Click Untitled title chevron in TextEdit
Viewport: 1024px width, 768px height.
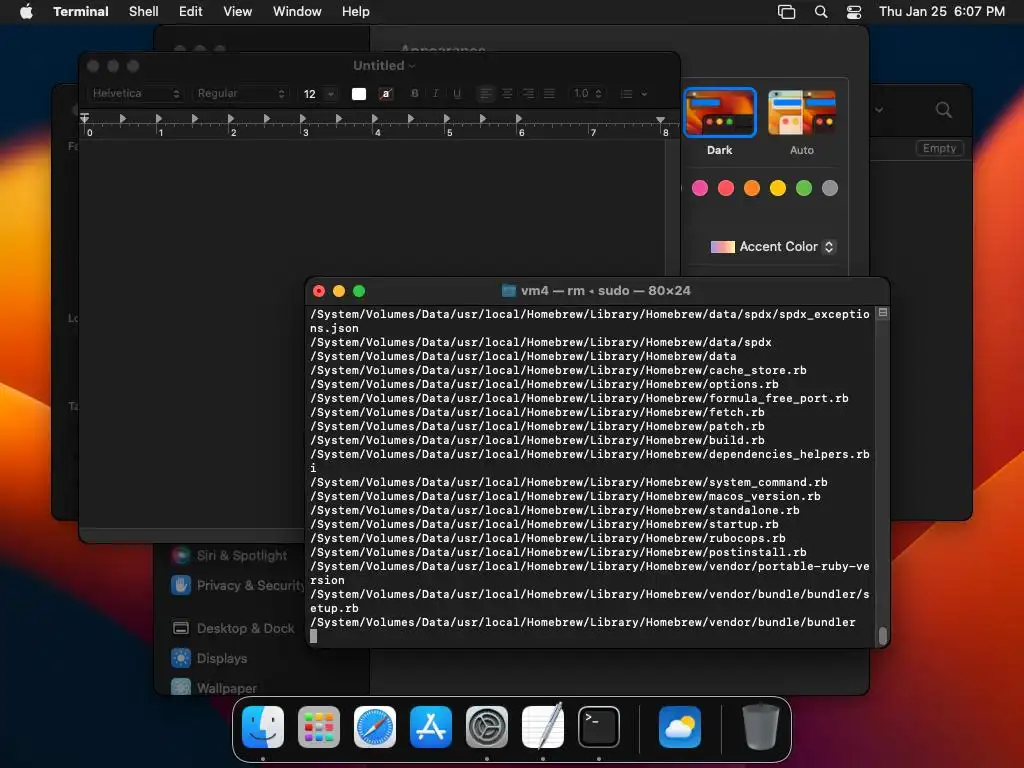[x=411, y=66]
